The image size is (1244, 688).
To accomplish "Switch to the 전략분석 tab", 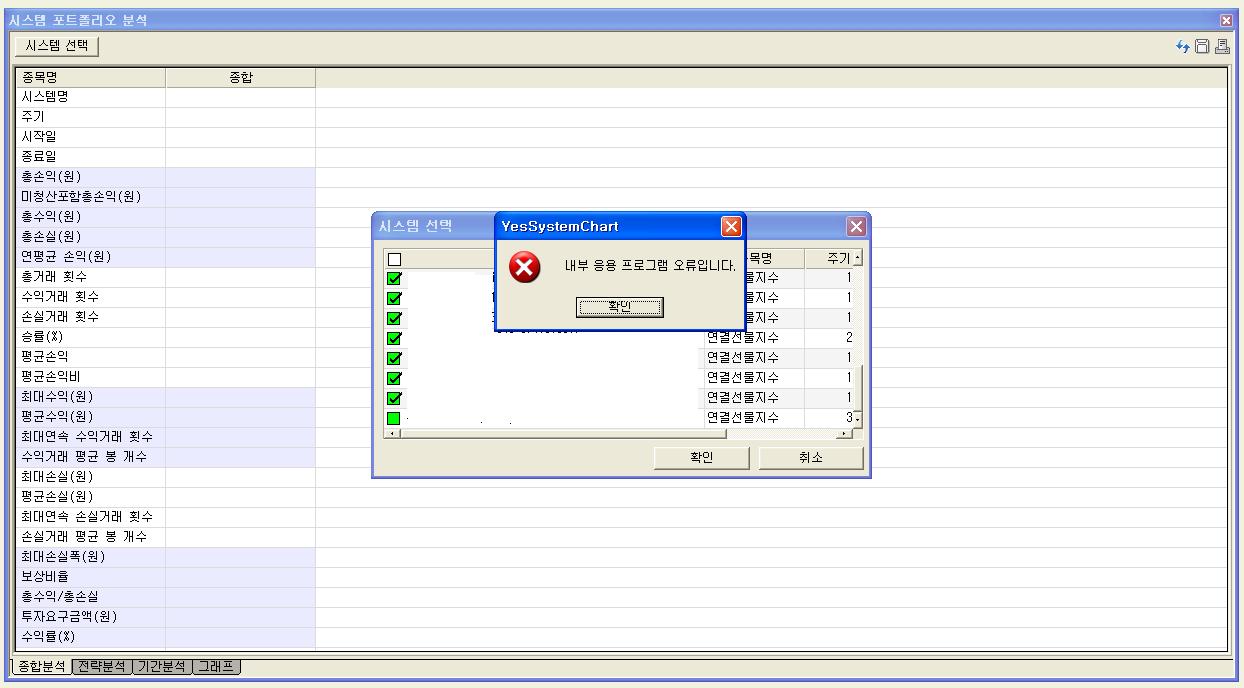I will (102, 666).
